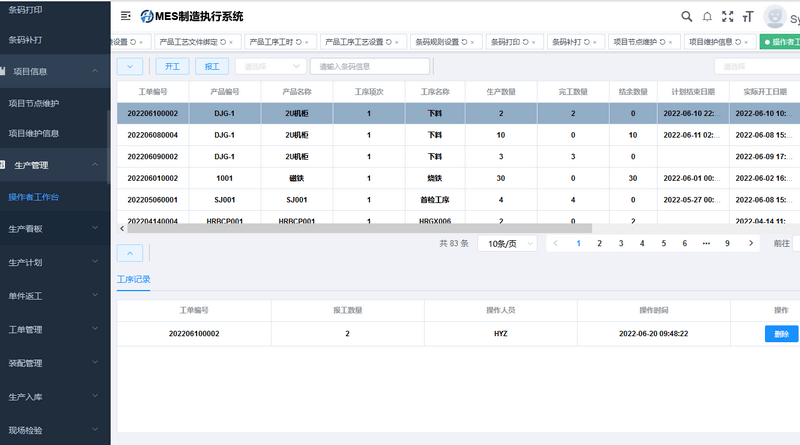This screenshot has width=800, height=445.
Task: Open the font size adjustment icon
Action: [748, 17]
